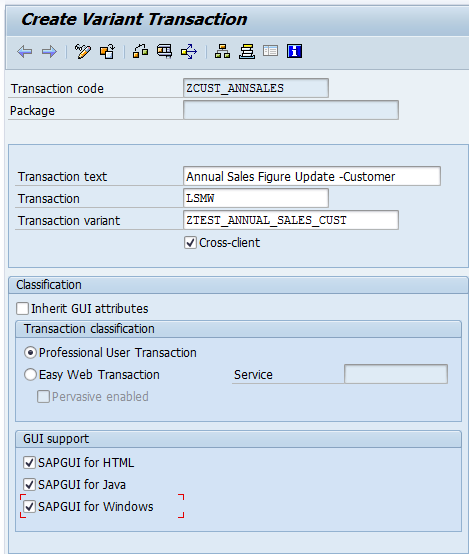
Task: Uncheck SAPGUI for HTML checkbox
Action: pyautogui.click(x=29, y=462)
